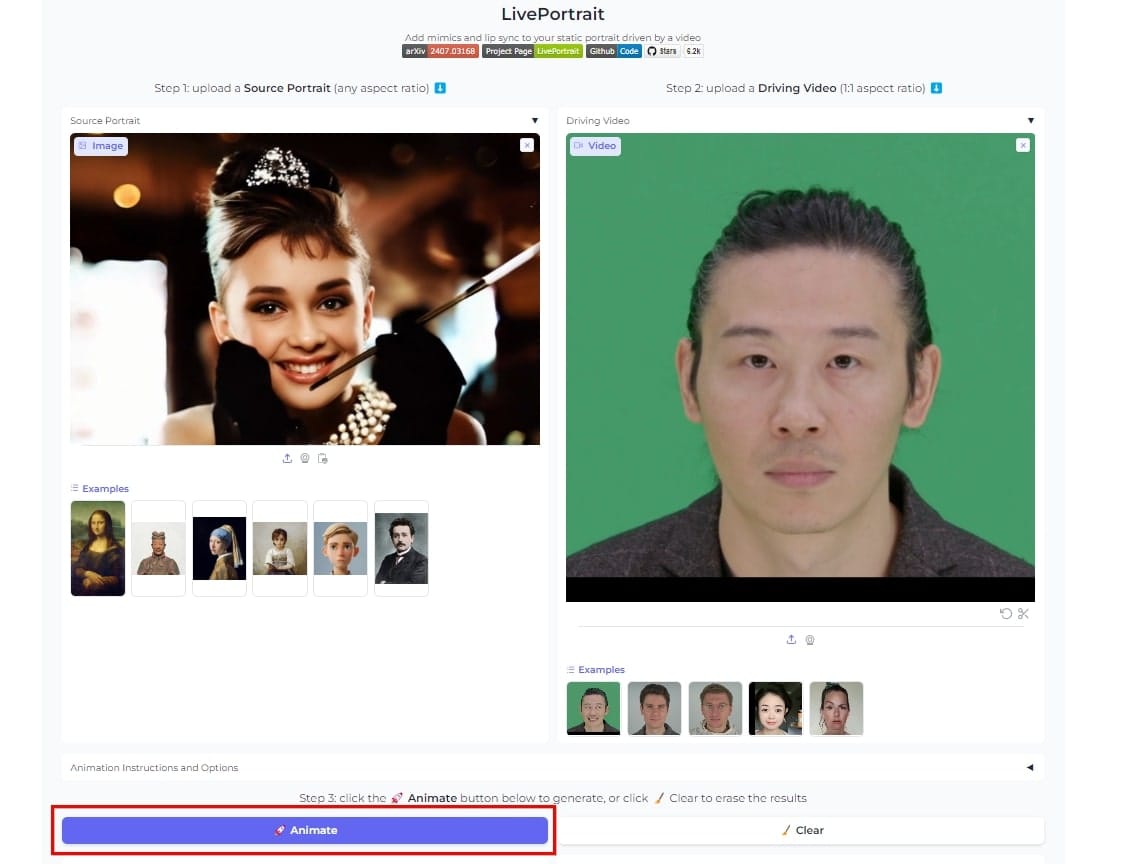This screenshot has width=1137, height=864.
Task: Click the upload icon under the Driving Video
Action: (x=790, y=639)
